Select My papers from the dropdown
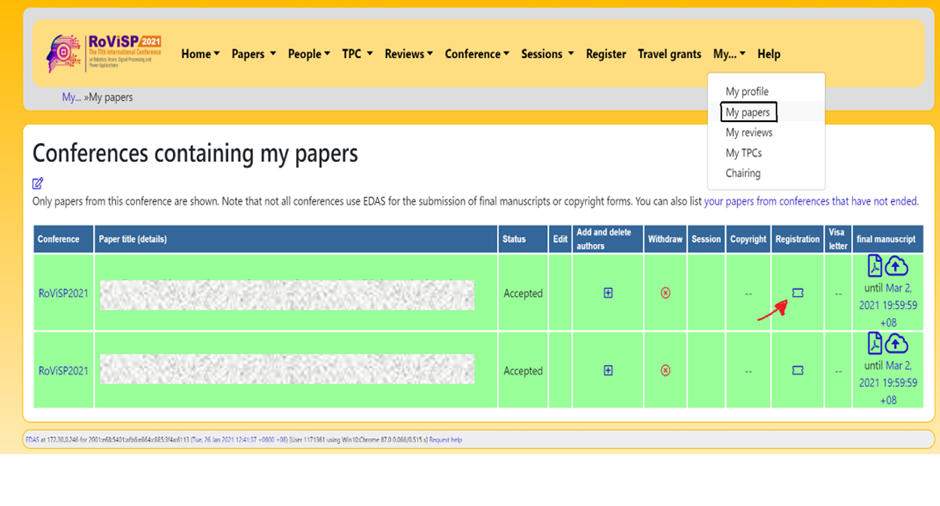Image resolution: width=940 pixels, height=506 pixels. (748, 112)
